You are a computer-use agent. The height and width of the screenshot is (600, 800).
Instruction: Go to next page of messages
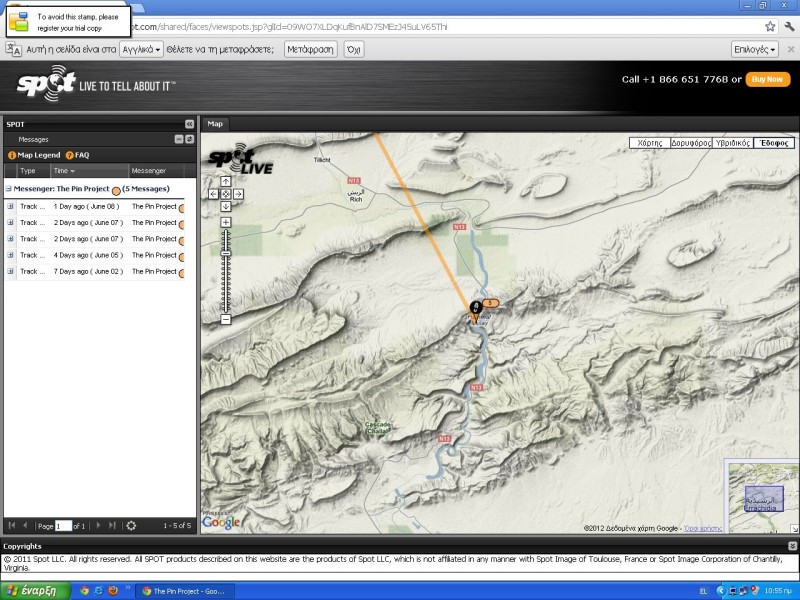(98, 526)
